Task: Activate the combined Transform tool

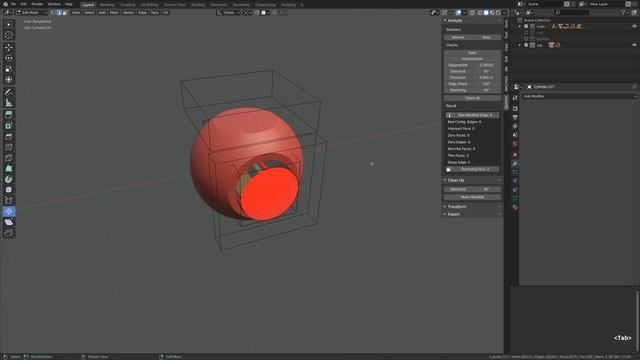Action: click(9, 80)
